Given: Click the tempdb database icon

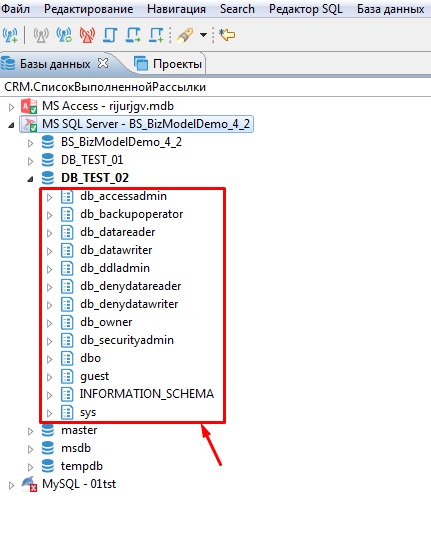Looking at the screenshot, I should pyautogui.click(x=48, y=466).
